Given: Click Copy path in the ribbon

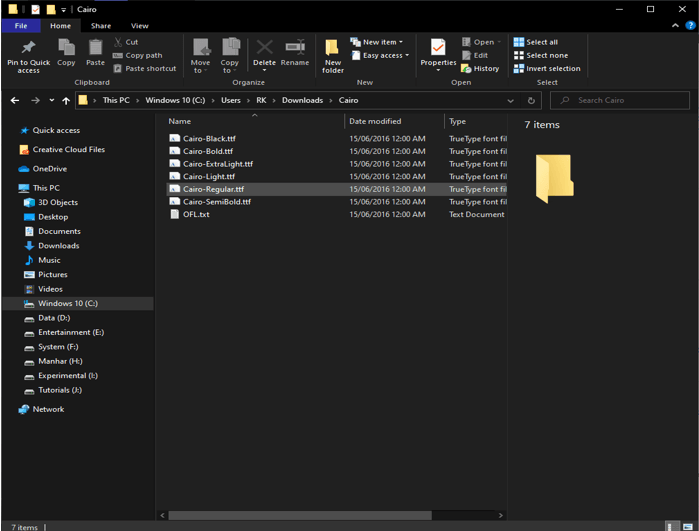Looking at the screenshot, I should pos(138,55).
